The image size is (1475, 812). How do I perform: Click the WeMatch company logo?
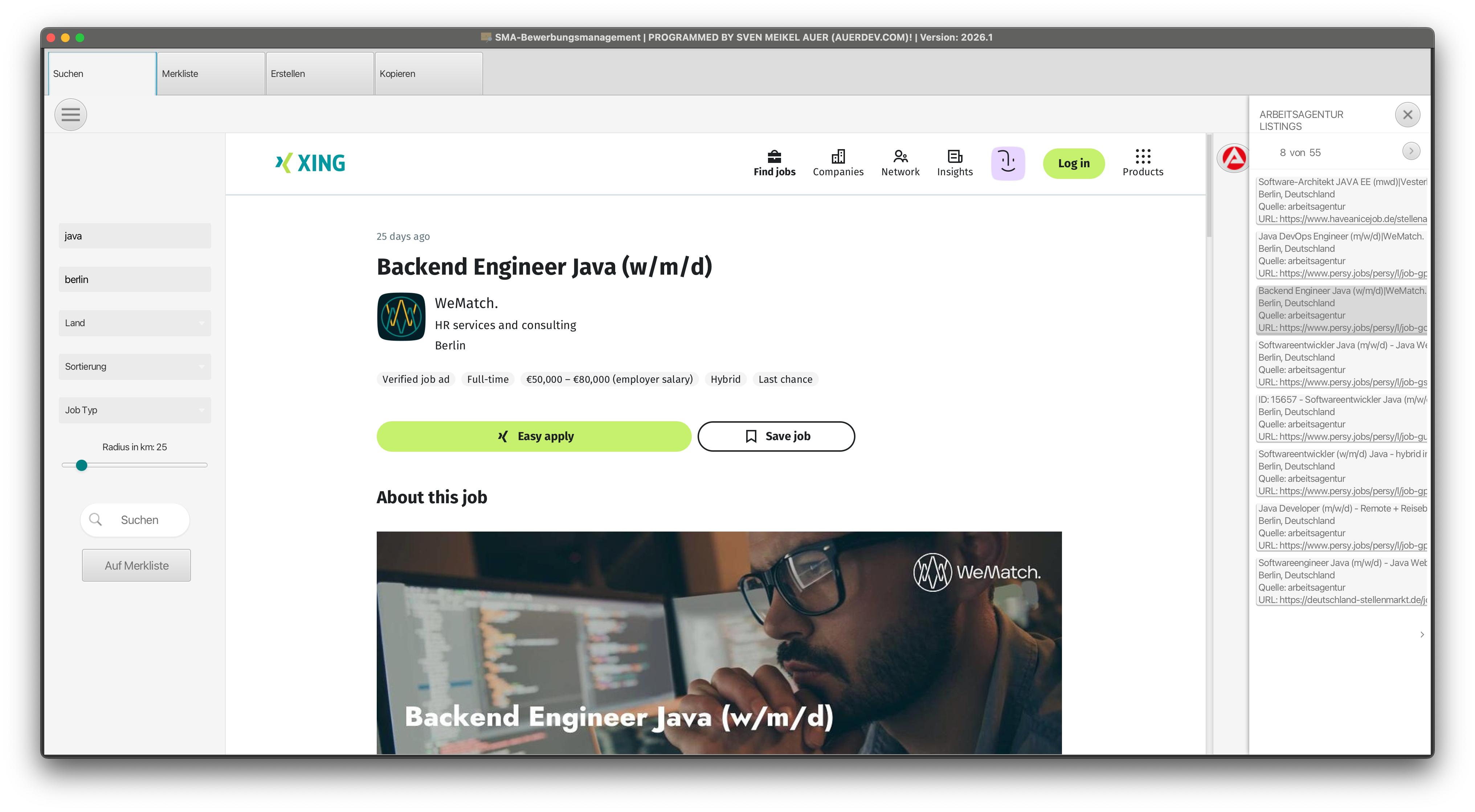pos(401,316)
